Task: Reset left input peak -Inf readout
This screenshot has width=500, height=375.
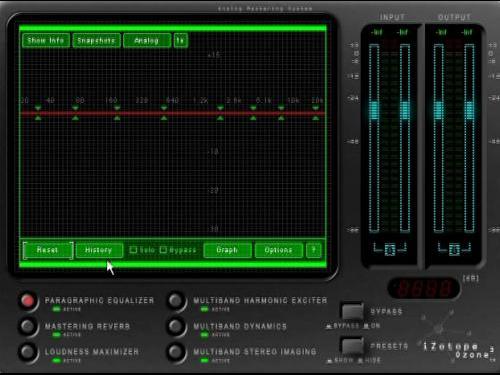Action: pyautogui.click(x=377, y=32)
